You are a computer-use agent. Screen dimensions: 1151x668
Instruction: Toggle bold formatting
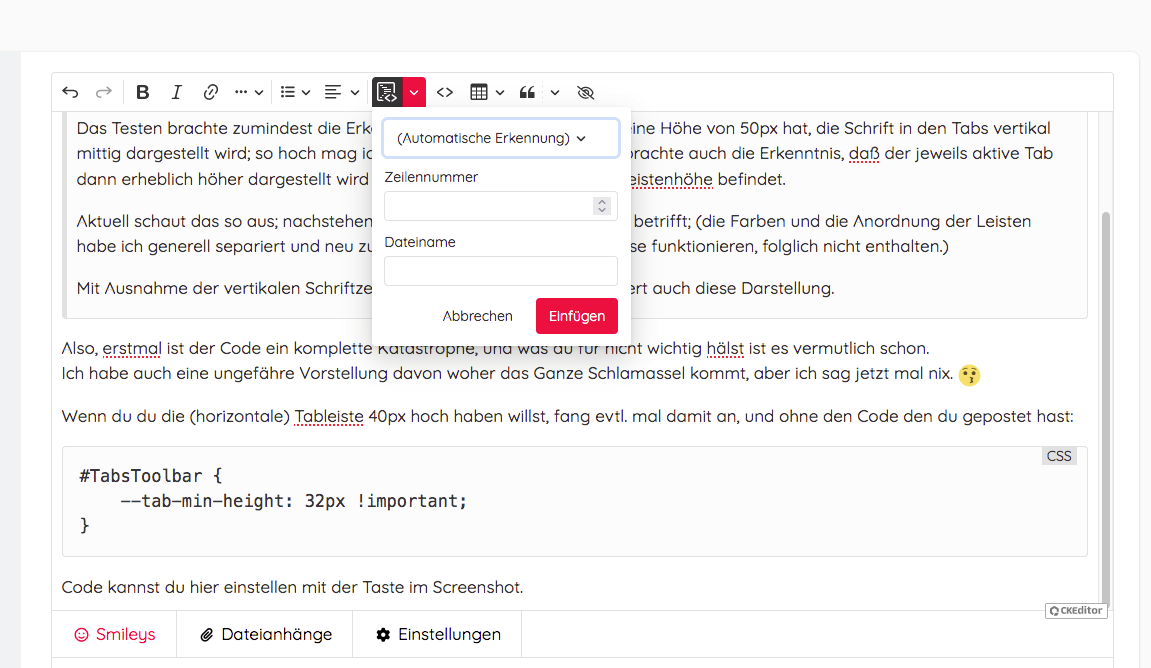point(142,92)
